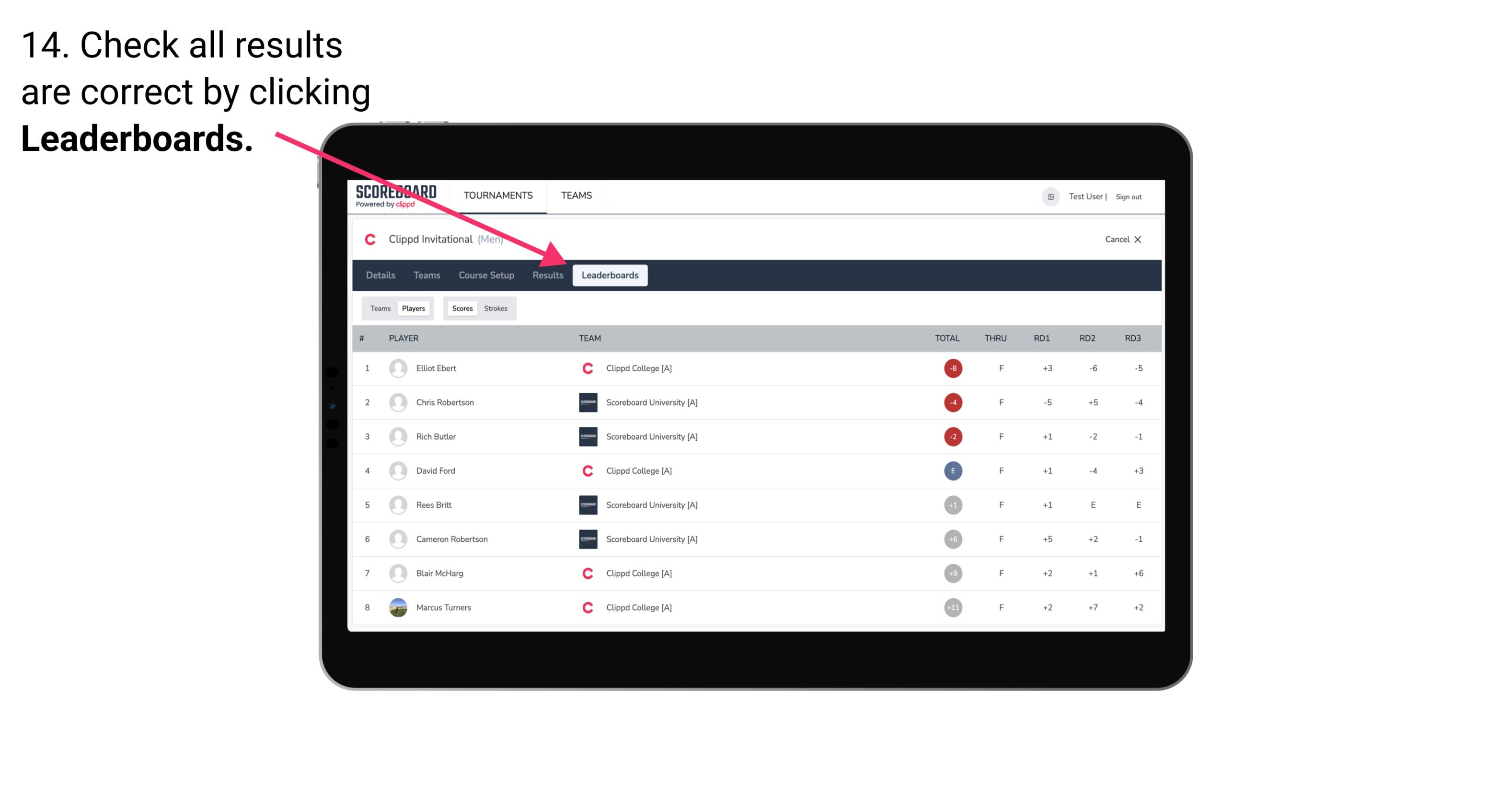Click Elliot Ebert player avatar icon
The height and width of the screenshot is (812, 1510).
(397, 368)
